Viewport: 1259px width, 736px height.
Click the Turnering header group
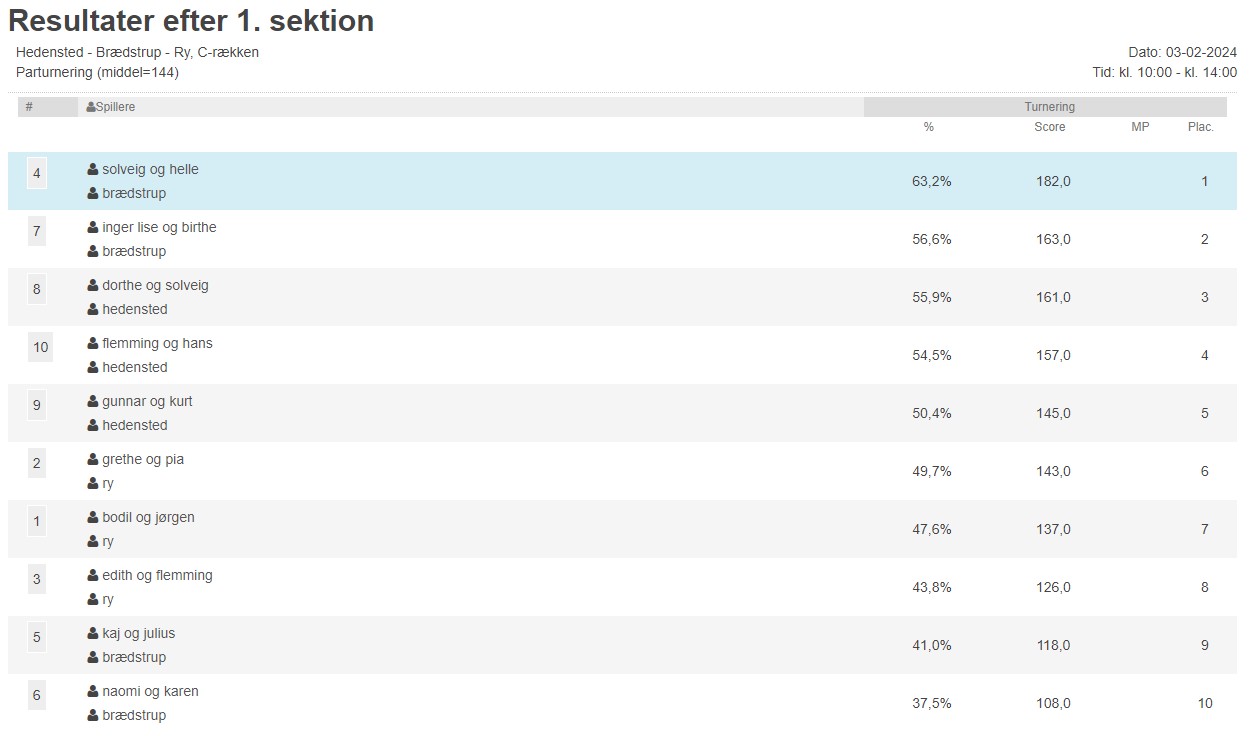(x=1049, y=107)
